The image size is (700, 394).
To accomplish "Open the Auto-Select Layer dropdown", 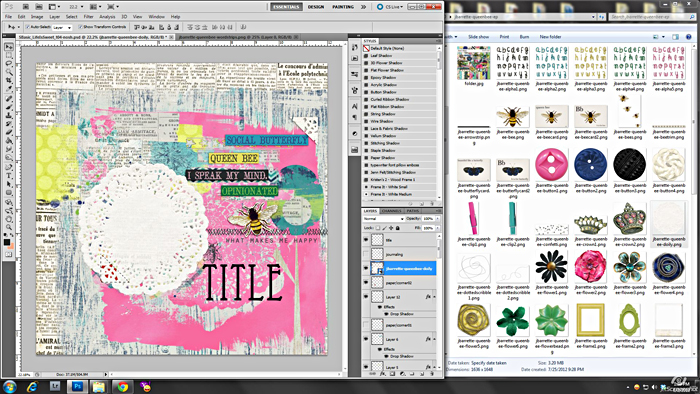I will [x=62, y=28].
